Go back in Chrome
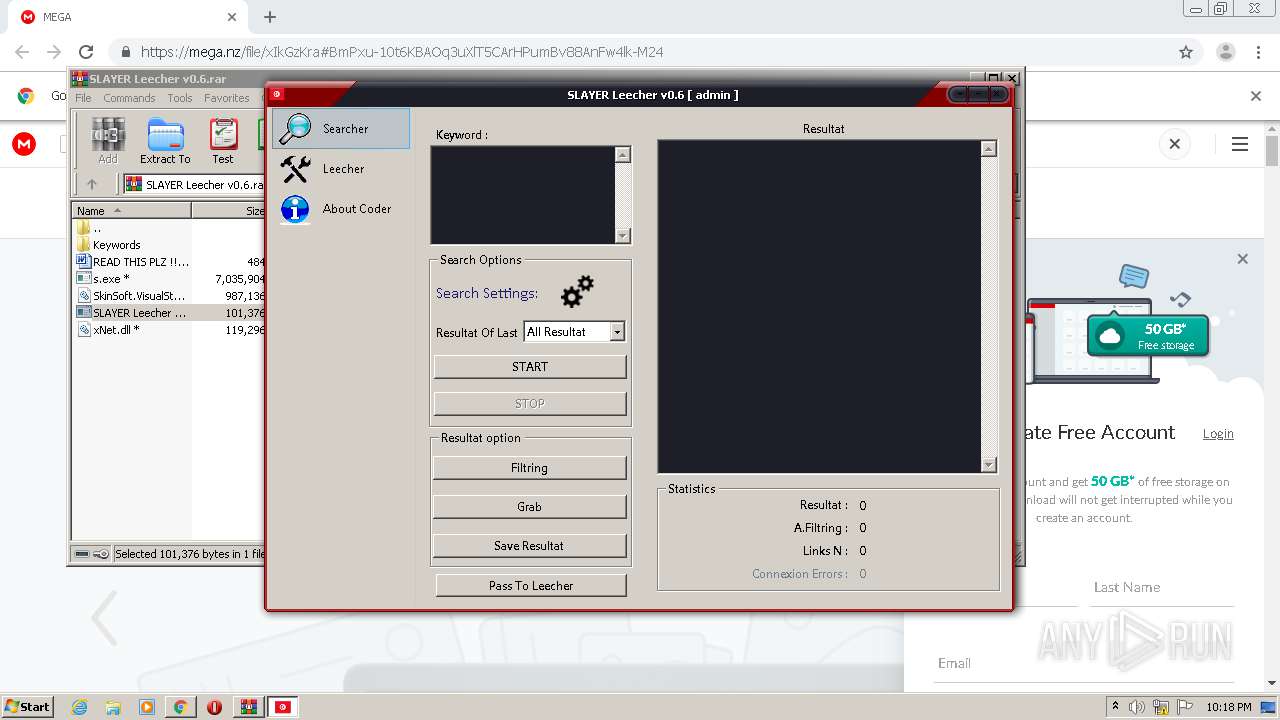Screen dimensions: 1280x720 pos(22,52)
